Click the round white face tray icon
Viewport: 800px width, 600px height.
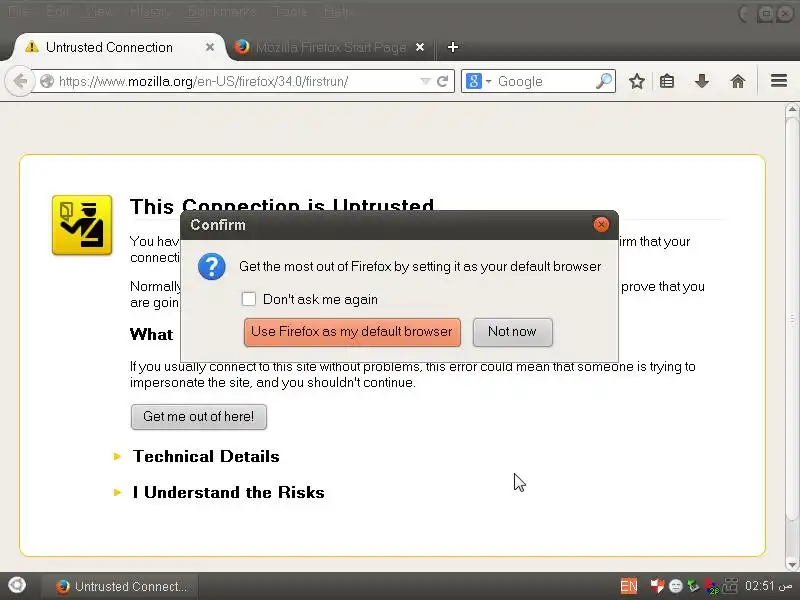coord(676,586)
